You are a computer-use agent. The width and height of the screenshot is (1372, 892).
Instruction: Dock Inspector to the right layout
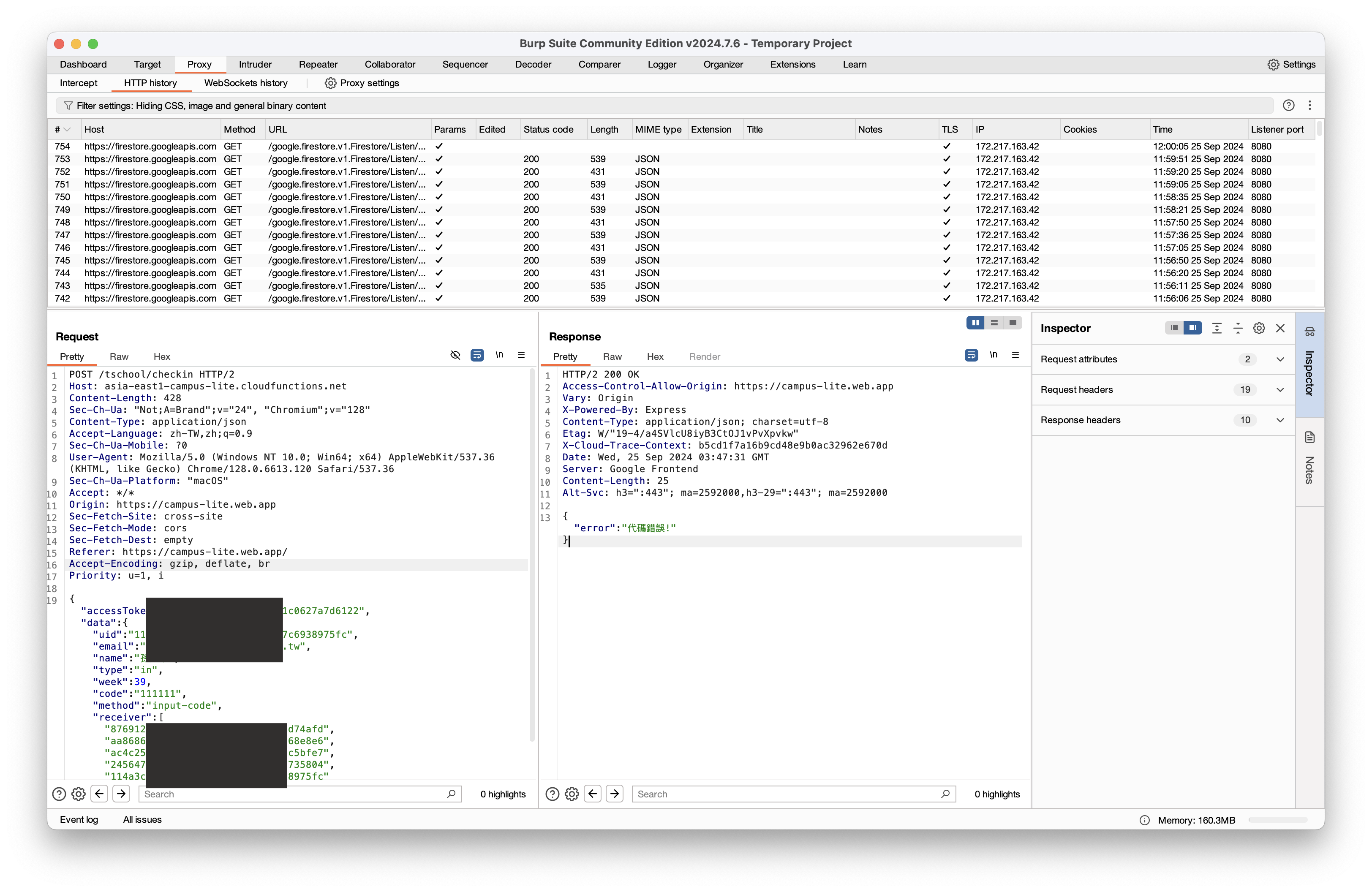1193,328
